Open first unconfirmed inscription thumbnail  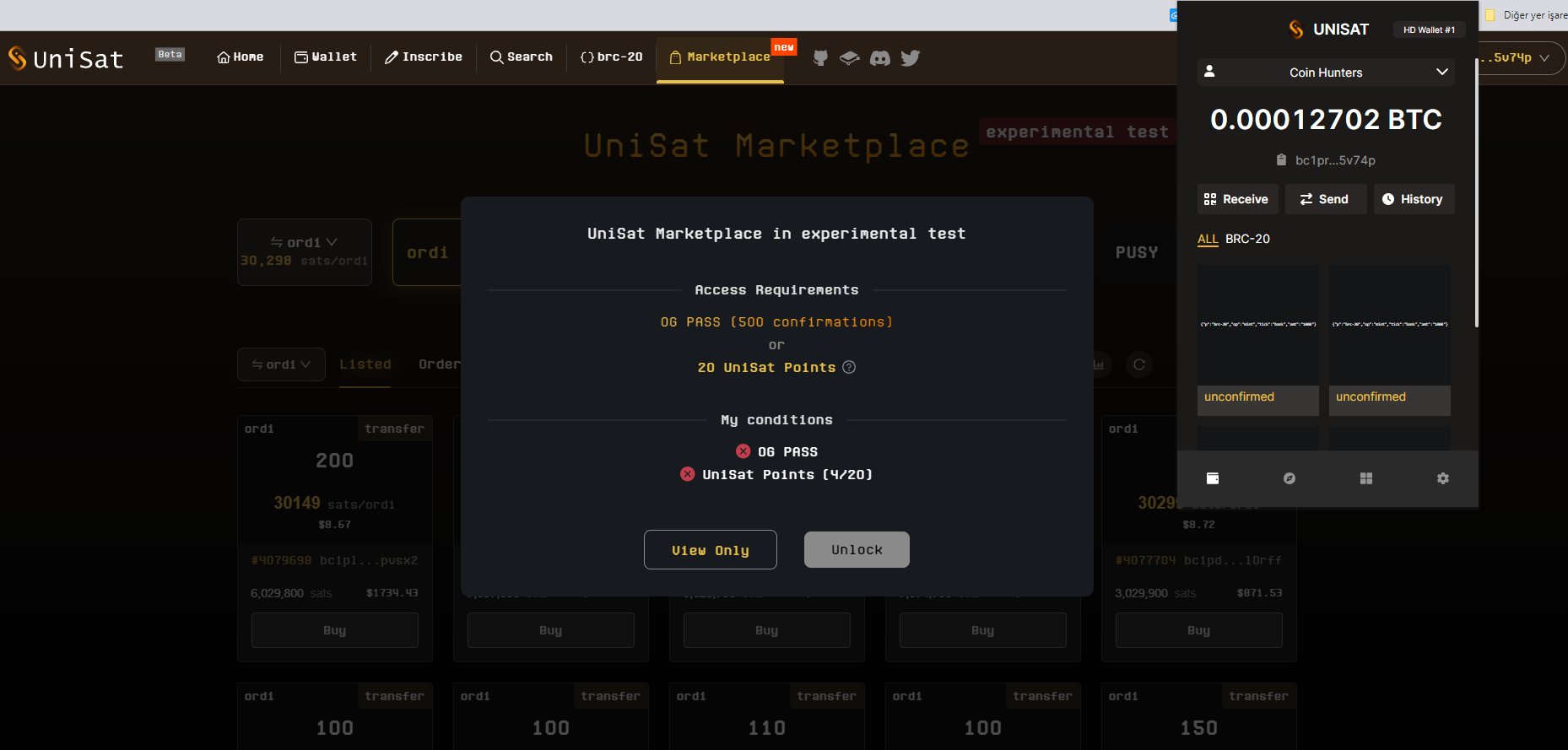[1258, 325]
